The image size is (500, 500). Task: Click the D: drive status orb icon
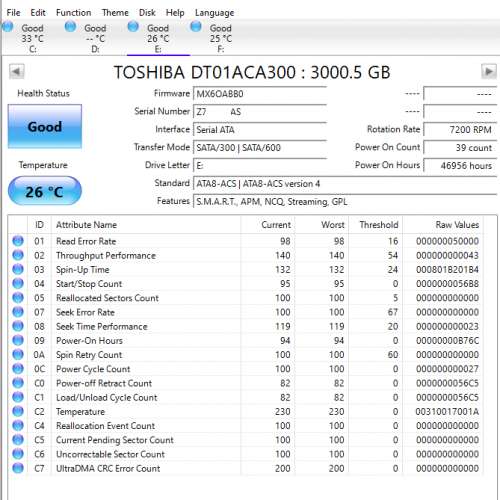coord(70,26)
